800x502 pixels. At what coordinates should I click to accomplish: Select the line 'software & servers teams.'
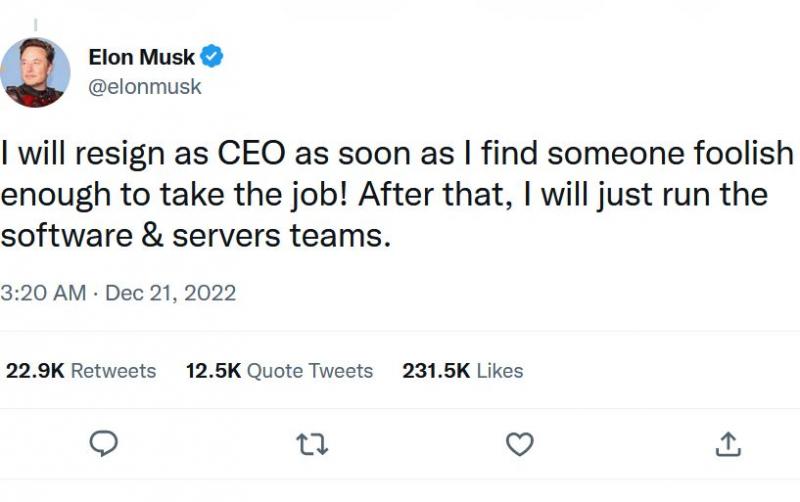(x=196, y=236)
